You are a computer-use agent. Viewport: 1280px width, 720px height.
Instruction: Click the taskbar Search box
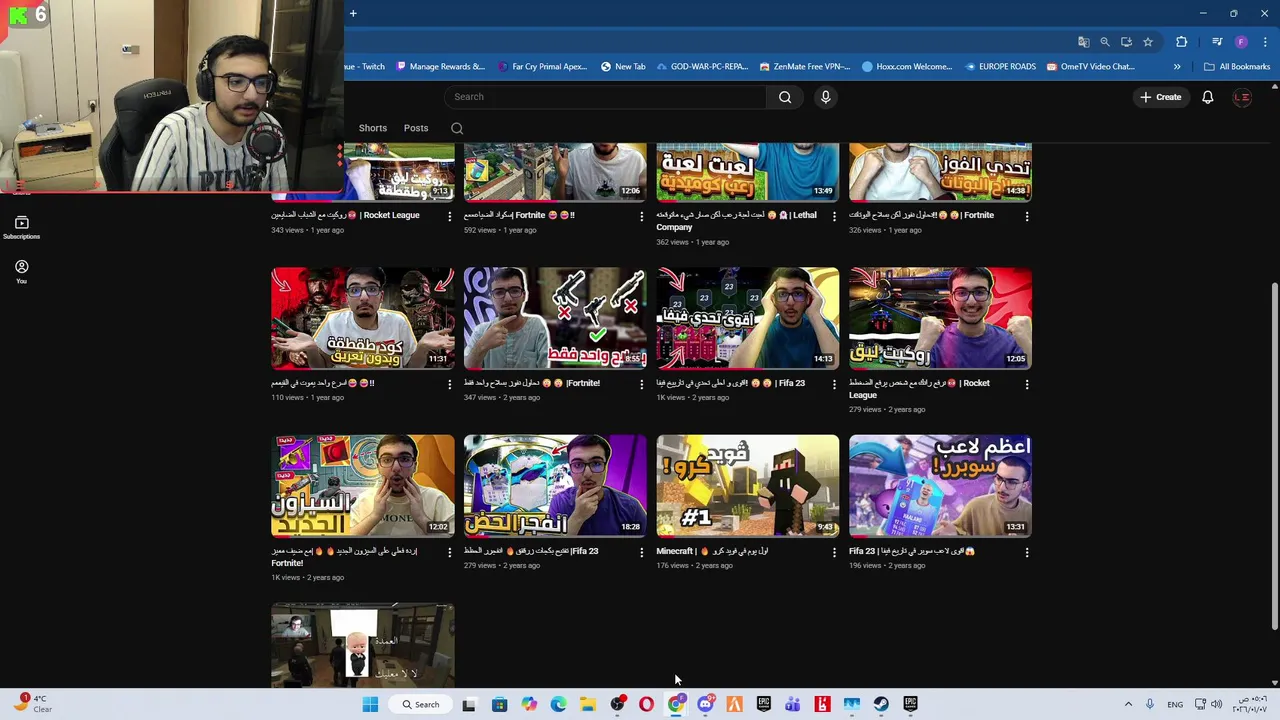click(420, 704)
